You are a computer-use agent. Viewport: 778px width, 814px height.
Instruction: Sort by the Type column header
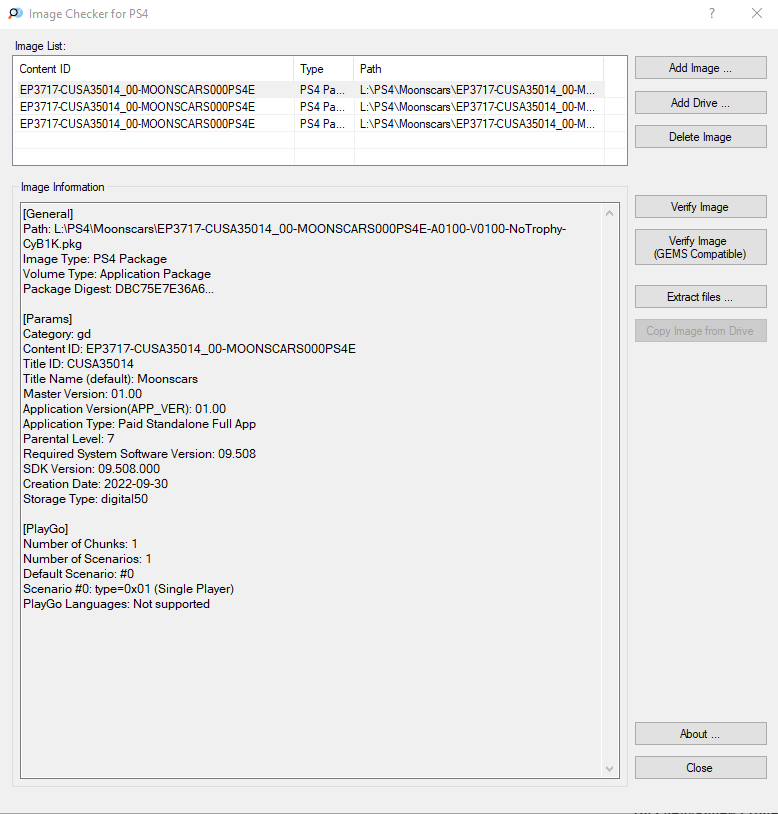click(x=324, y=69)
